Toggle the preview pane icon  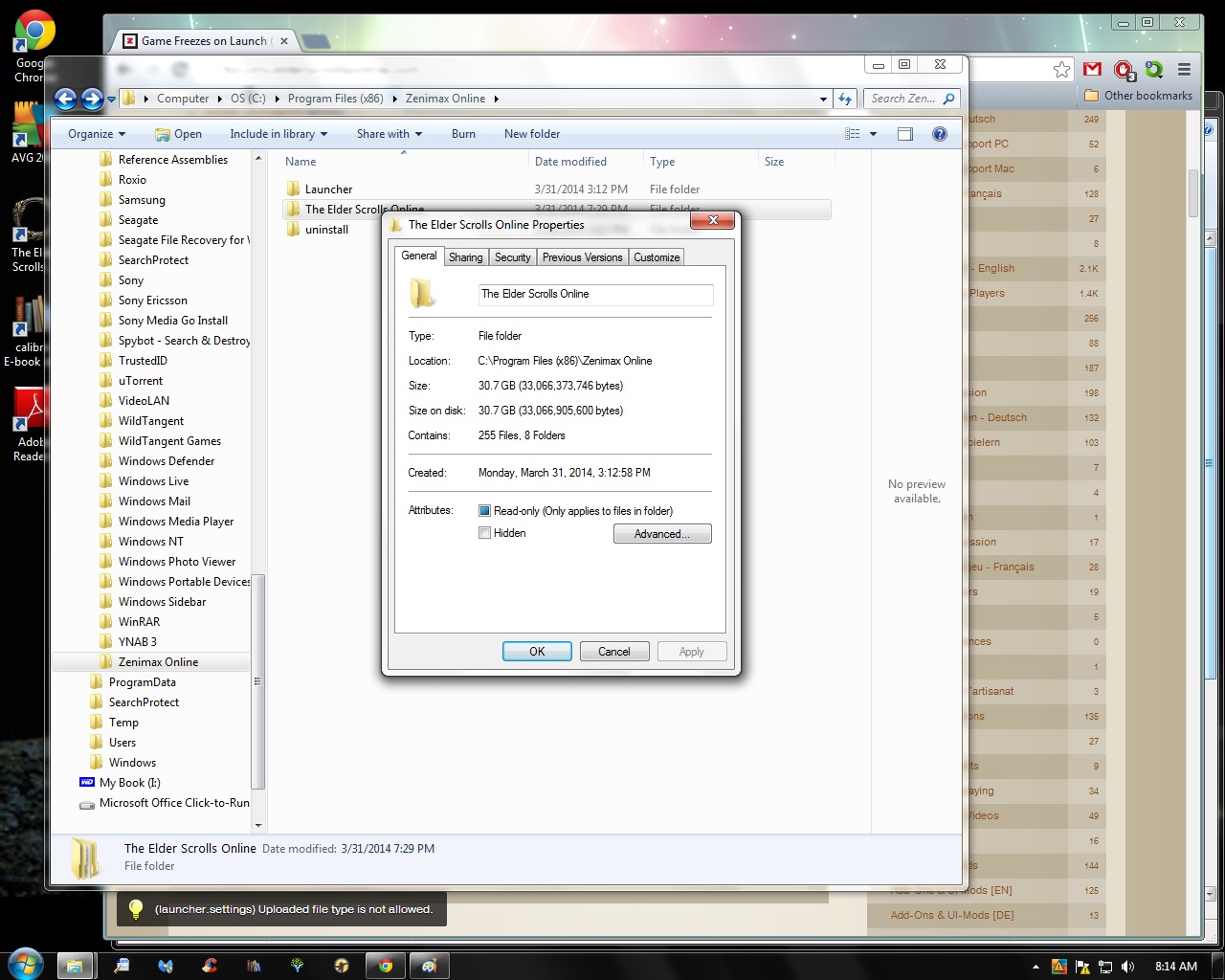905,134
